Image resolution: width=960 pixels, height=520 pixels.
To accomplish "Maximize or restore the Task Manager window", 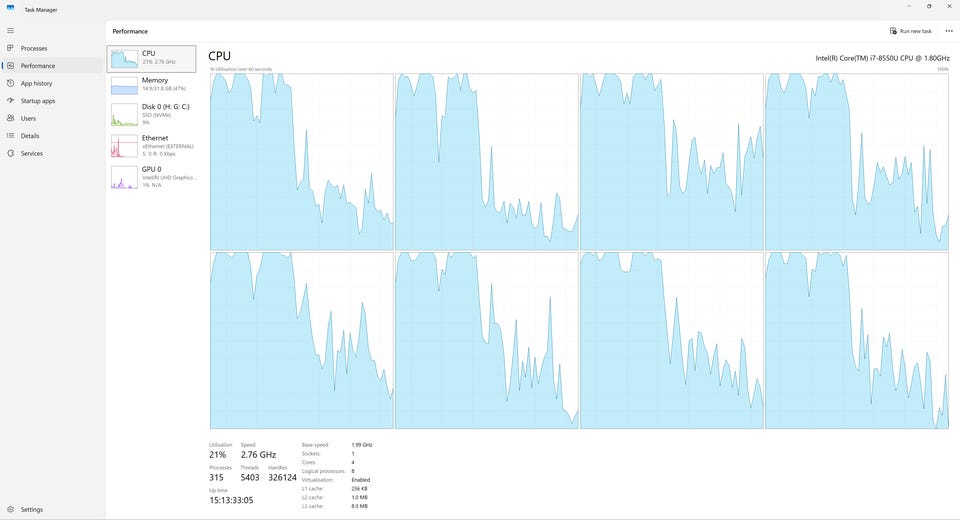I will coord(929,6).
